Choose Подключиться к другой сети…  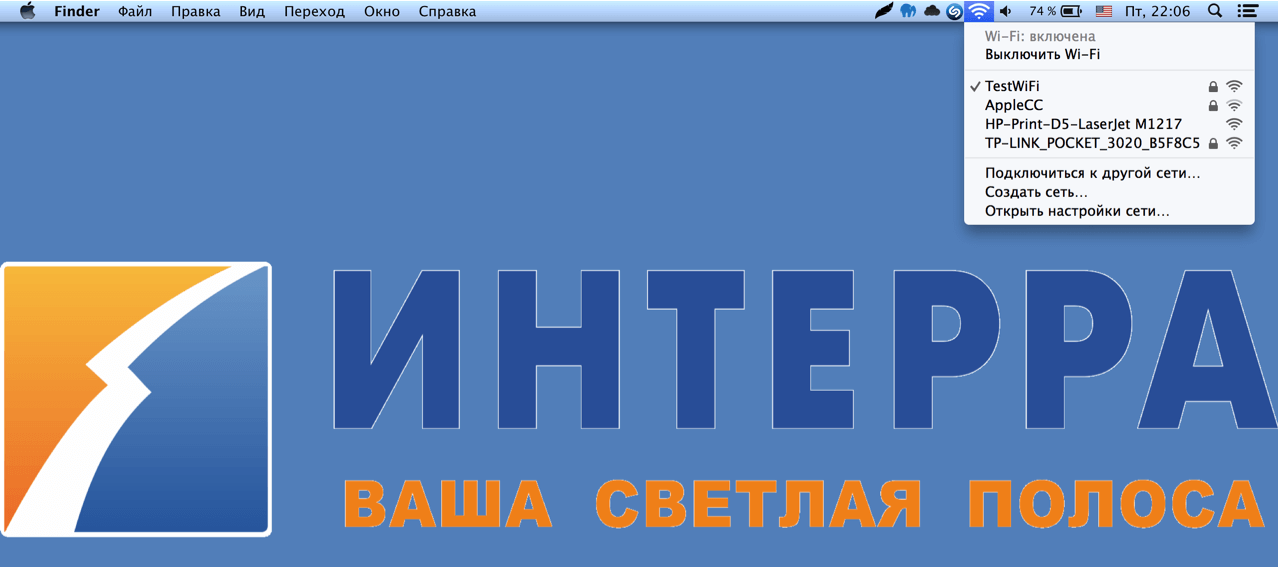tap(1092, 173)
